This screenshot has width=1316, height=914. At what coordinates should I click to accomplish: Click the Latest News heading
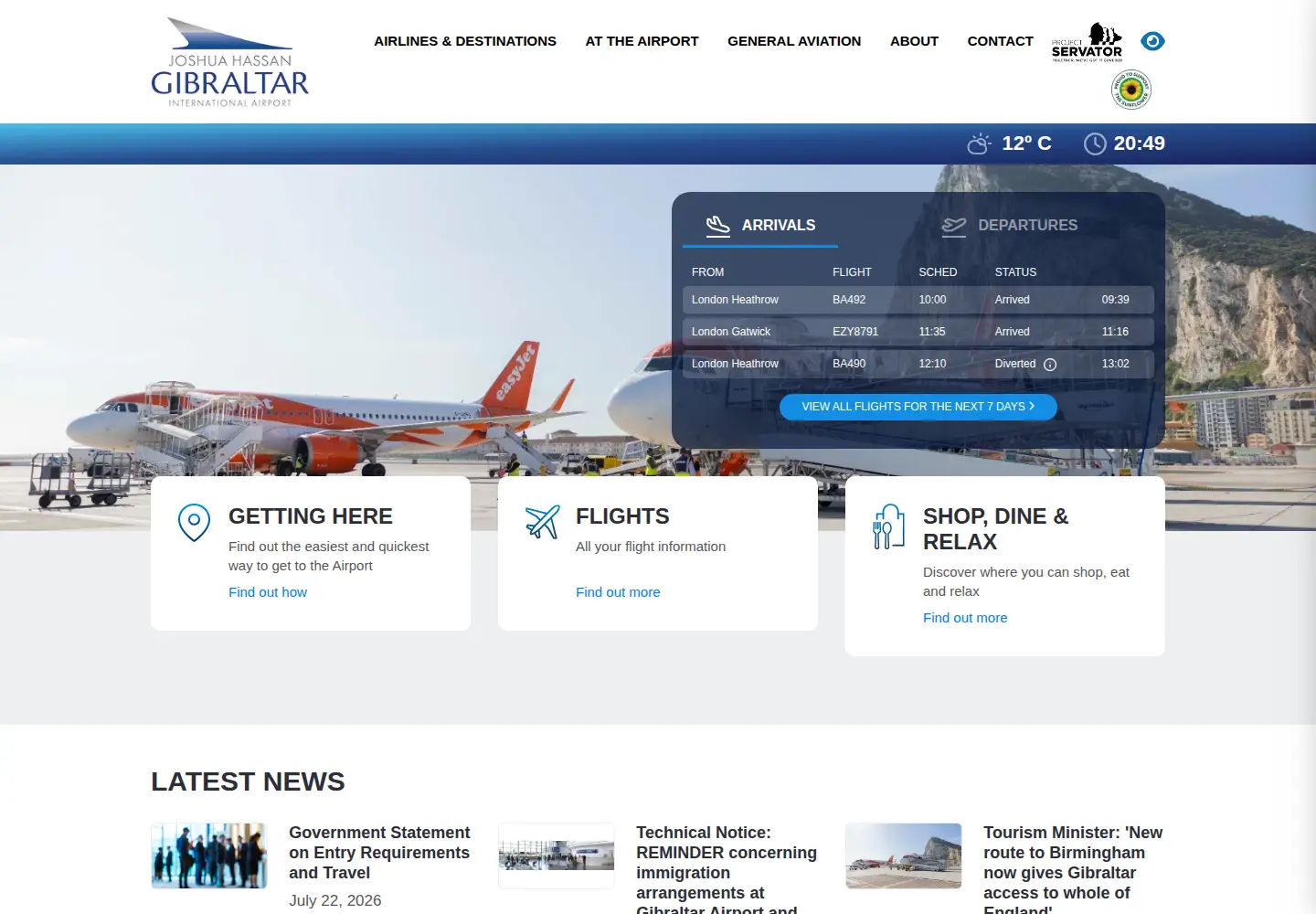pyautogui.click(x=248, y=781)
